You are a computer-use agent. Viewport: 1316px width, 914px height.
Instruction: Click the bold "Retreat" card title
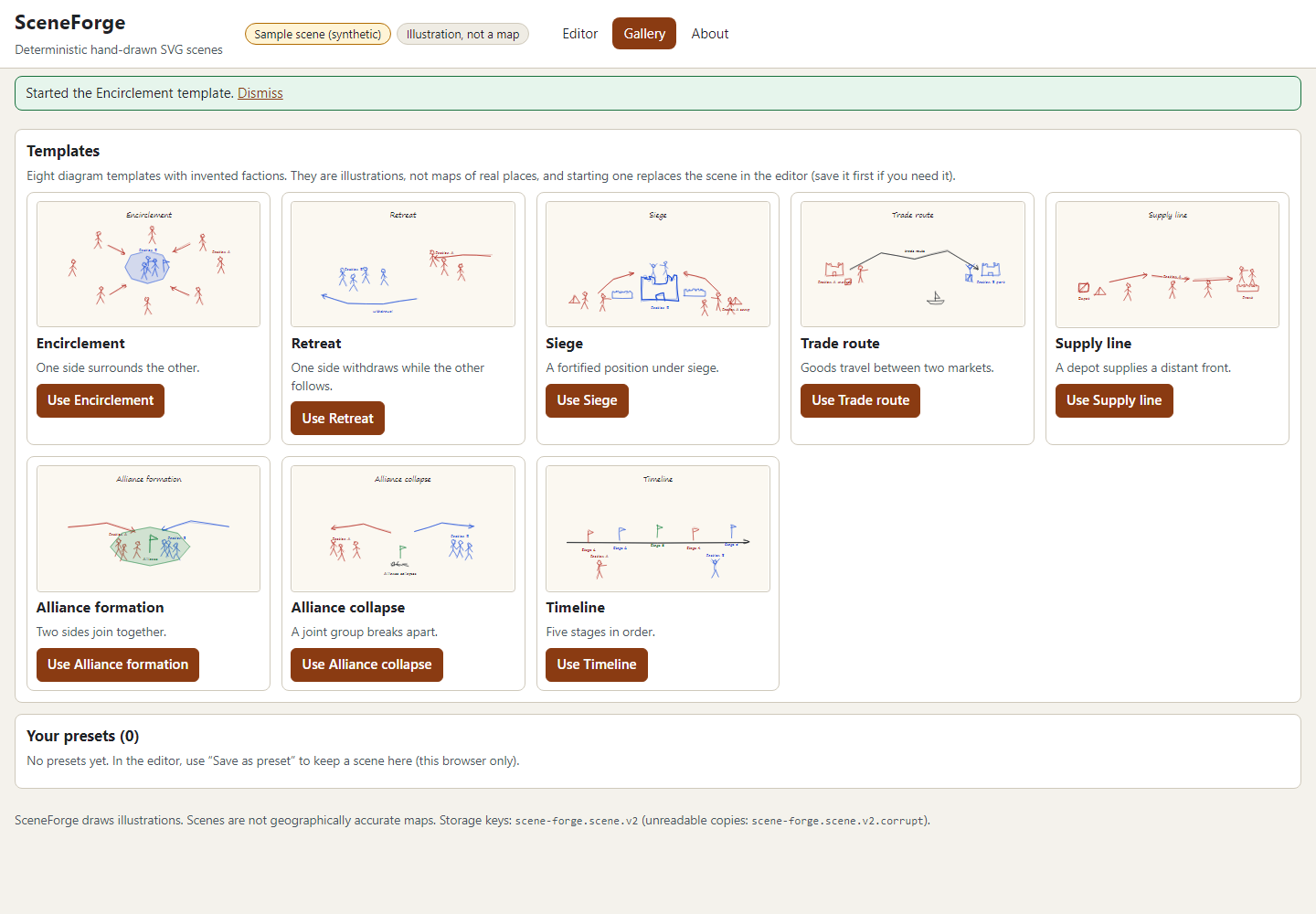pos(316,344)
